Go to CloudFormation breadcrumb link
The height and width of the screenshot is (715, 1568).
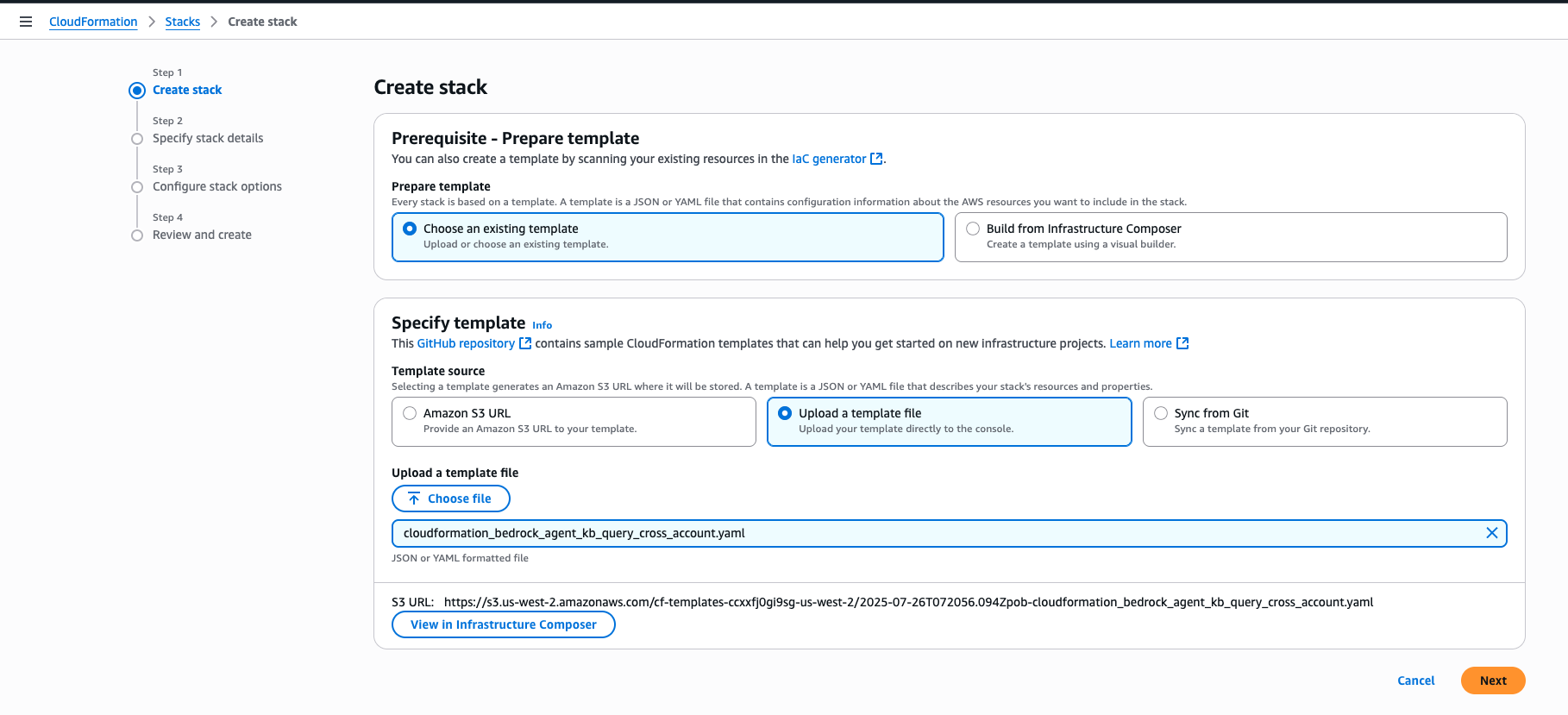(93, 22)
